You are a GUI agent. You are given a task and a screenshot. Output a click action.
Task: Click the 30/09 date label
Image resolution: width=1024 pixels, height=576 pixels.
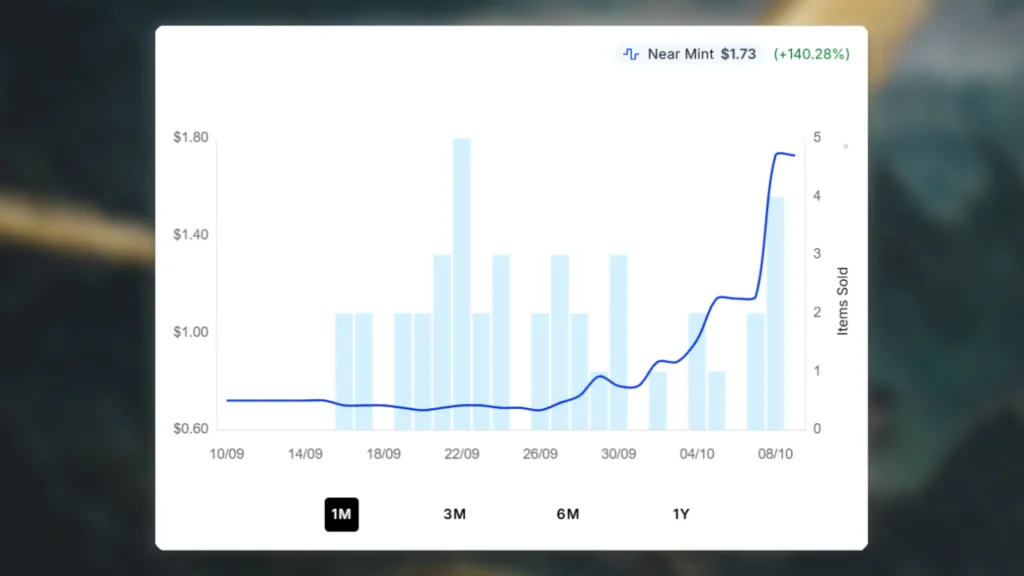coord(618,454)
